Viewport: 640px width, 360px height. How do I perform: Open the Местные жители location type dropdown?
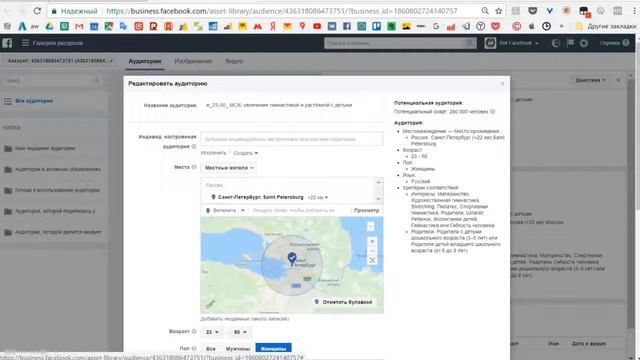tap(229, 168)
